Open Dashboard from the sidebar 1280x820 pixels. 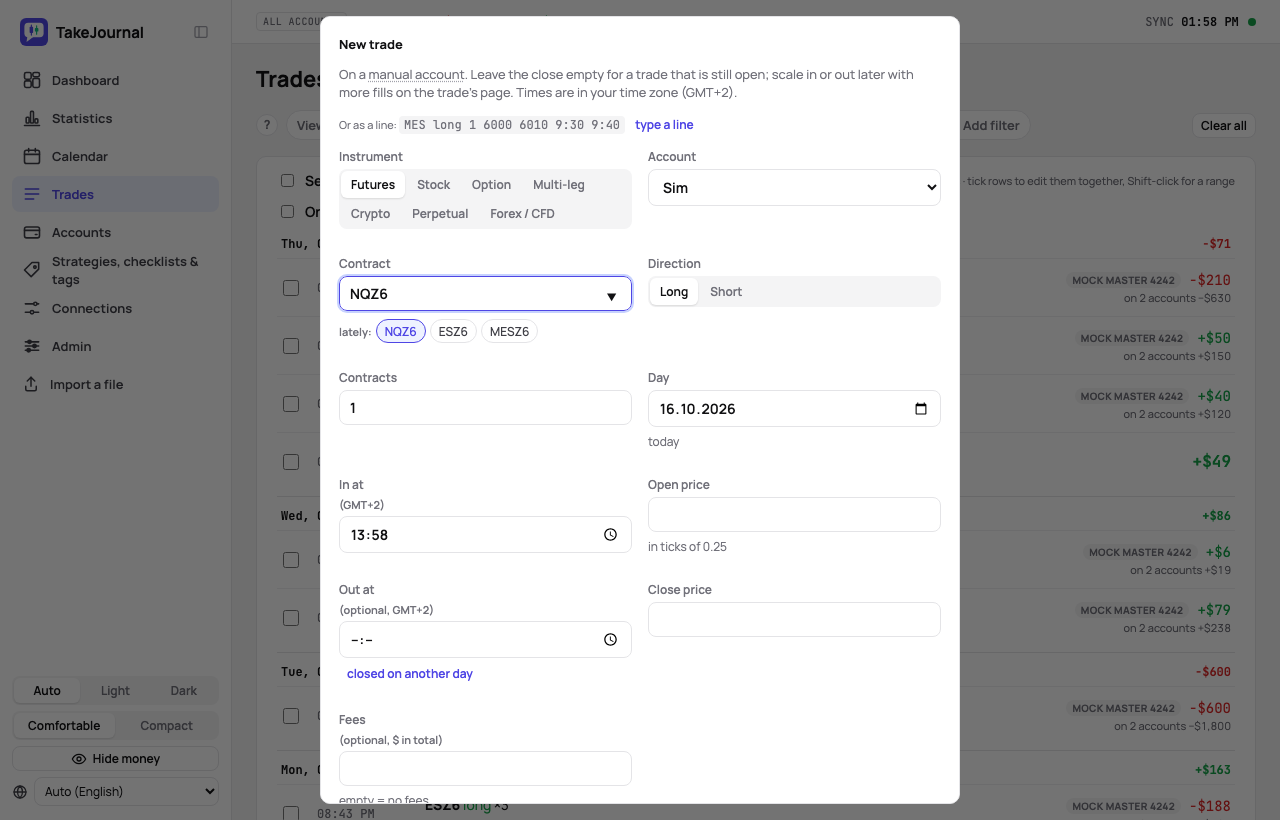(115, 80)
